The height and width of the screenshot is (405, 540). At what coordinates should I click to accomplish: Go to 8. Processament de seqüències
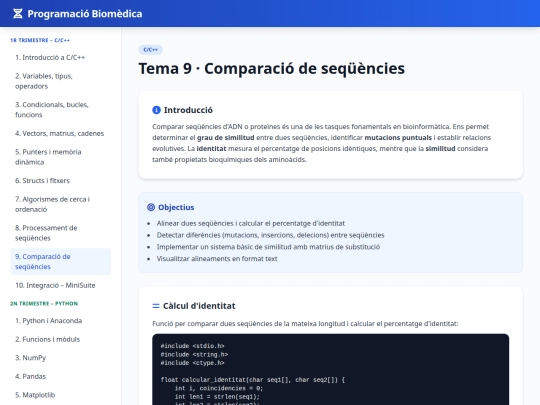click(x=61, y=233)
